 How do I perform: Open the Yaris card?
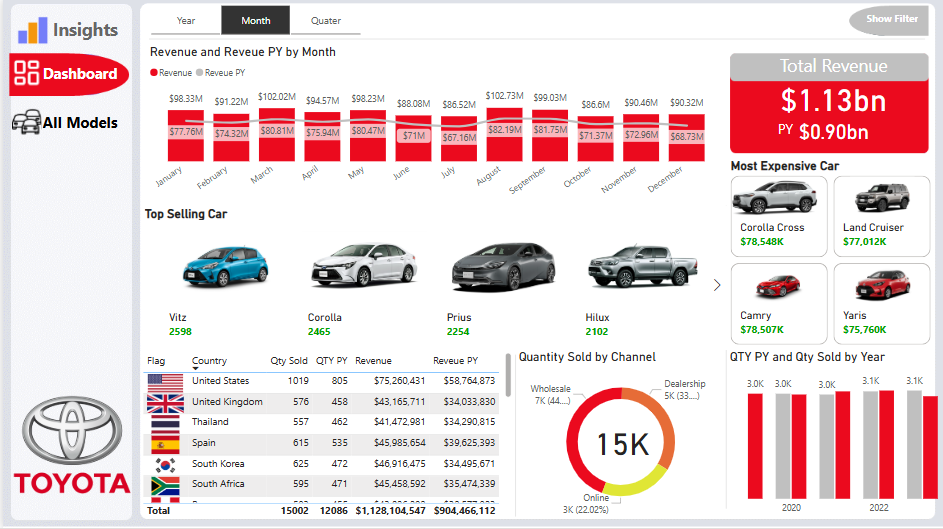(x=882, y=304)
